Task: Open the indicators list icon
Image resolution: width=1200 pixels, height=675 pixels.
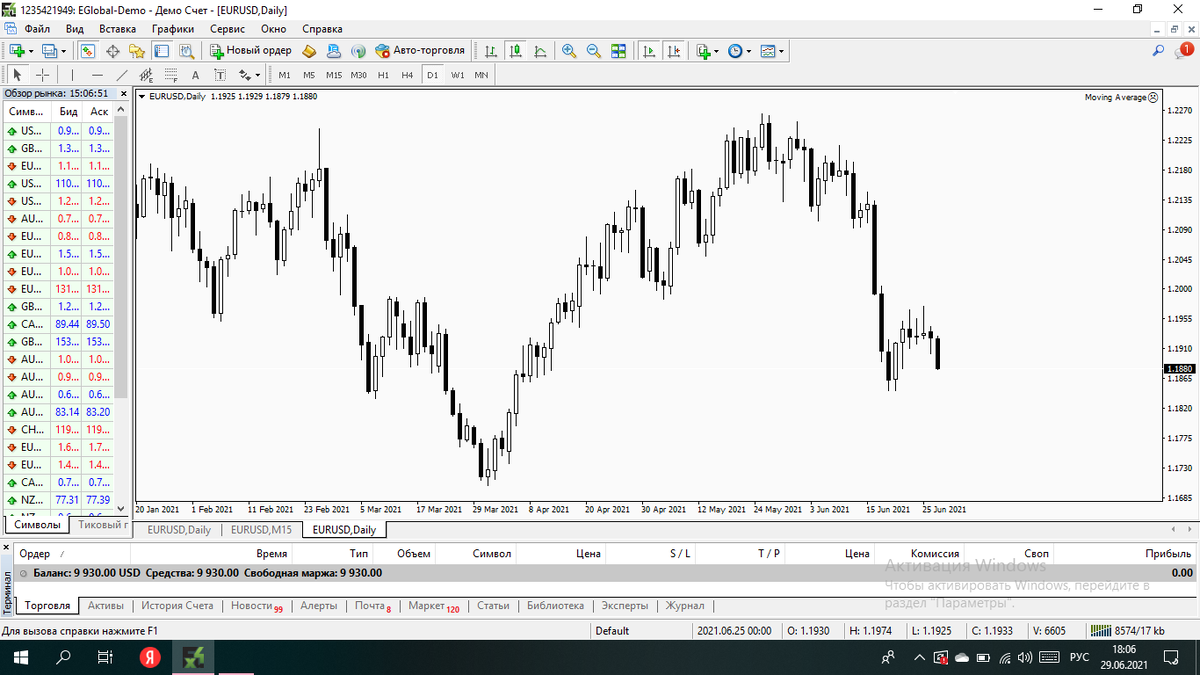Action: 703,50
